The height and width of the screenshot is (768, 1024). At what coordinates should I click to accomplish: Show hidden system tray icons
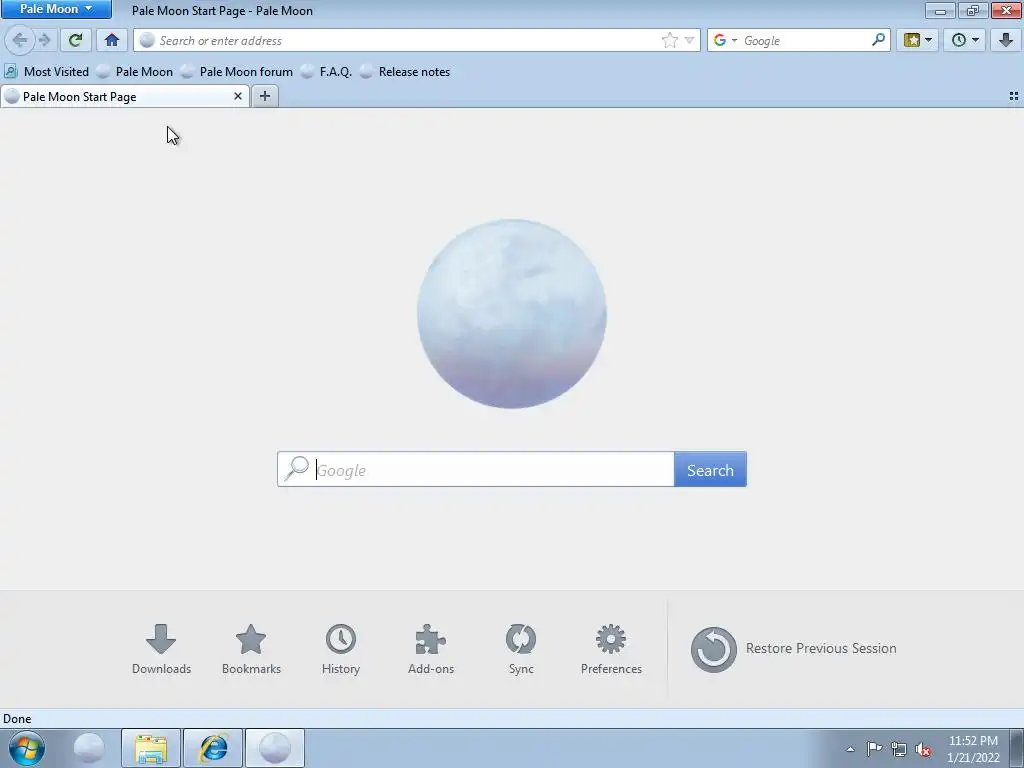click(x=850, y=749)
